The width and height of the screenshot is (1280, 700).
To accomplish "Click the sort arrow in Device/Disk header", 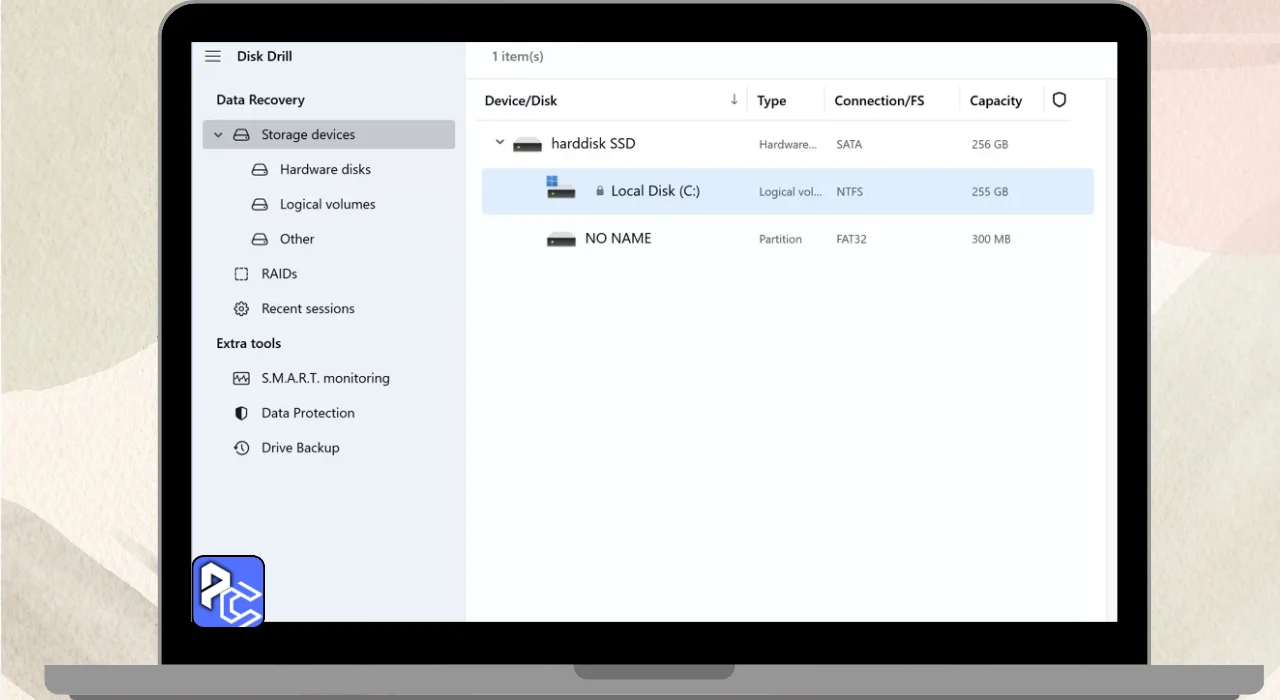I will (x=734, y=99).
